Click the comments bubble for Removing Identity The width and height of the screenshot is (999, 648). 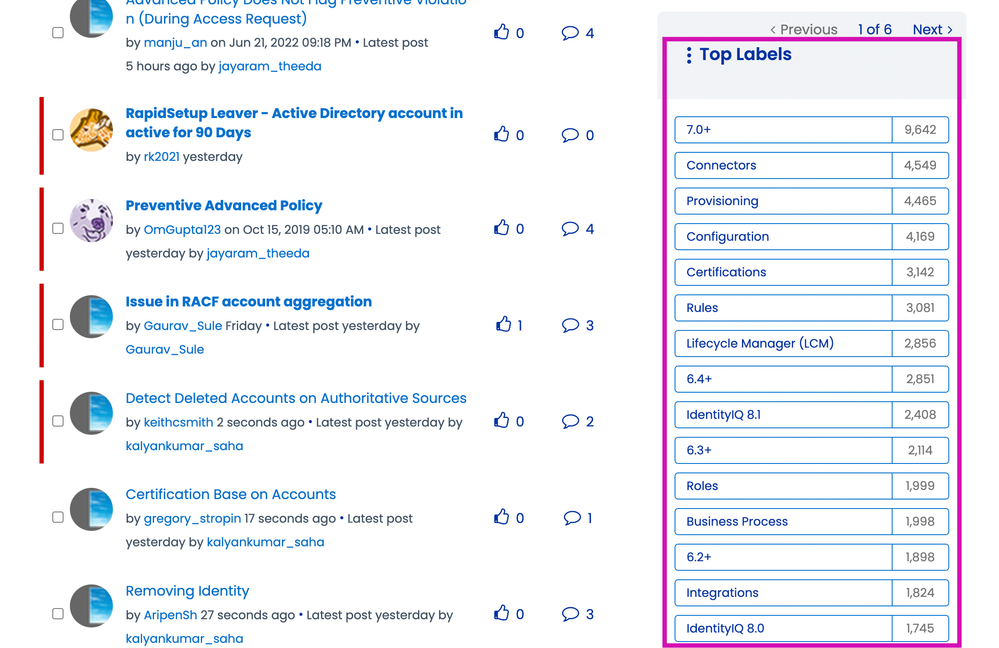tap(571, 614)
